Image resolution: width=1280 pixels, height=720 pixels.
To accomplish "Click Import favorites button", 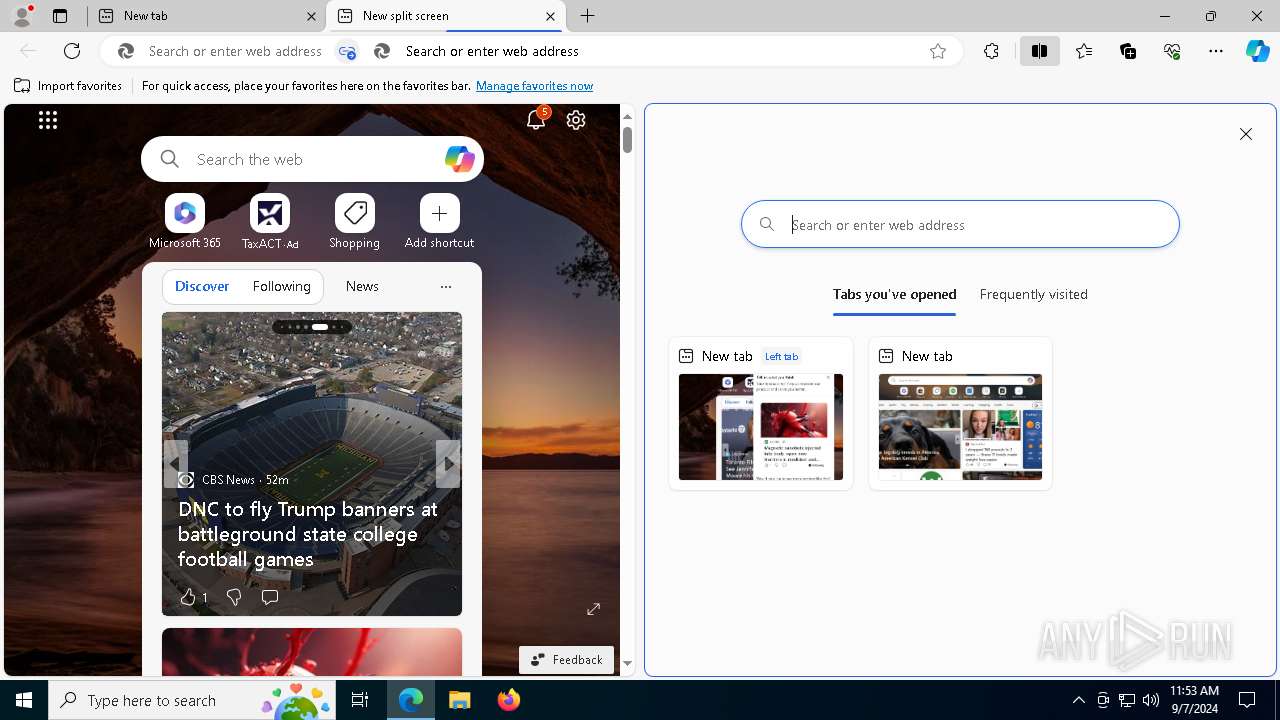I will point(68,86).
